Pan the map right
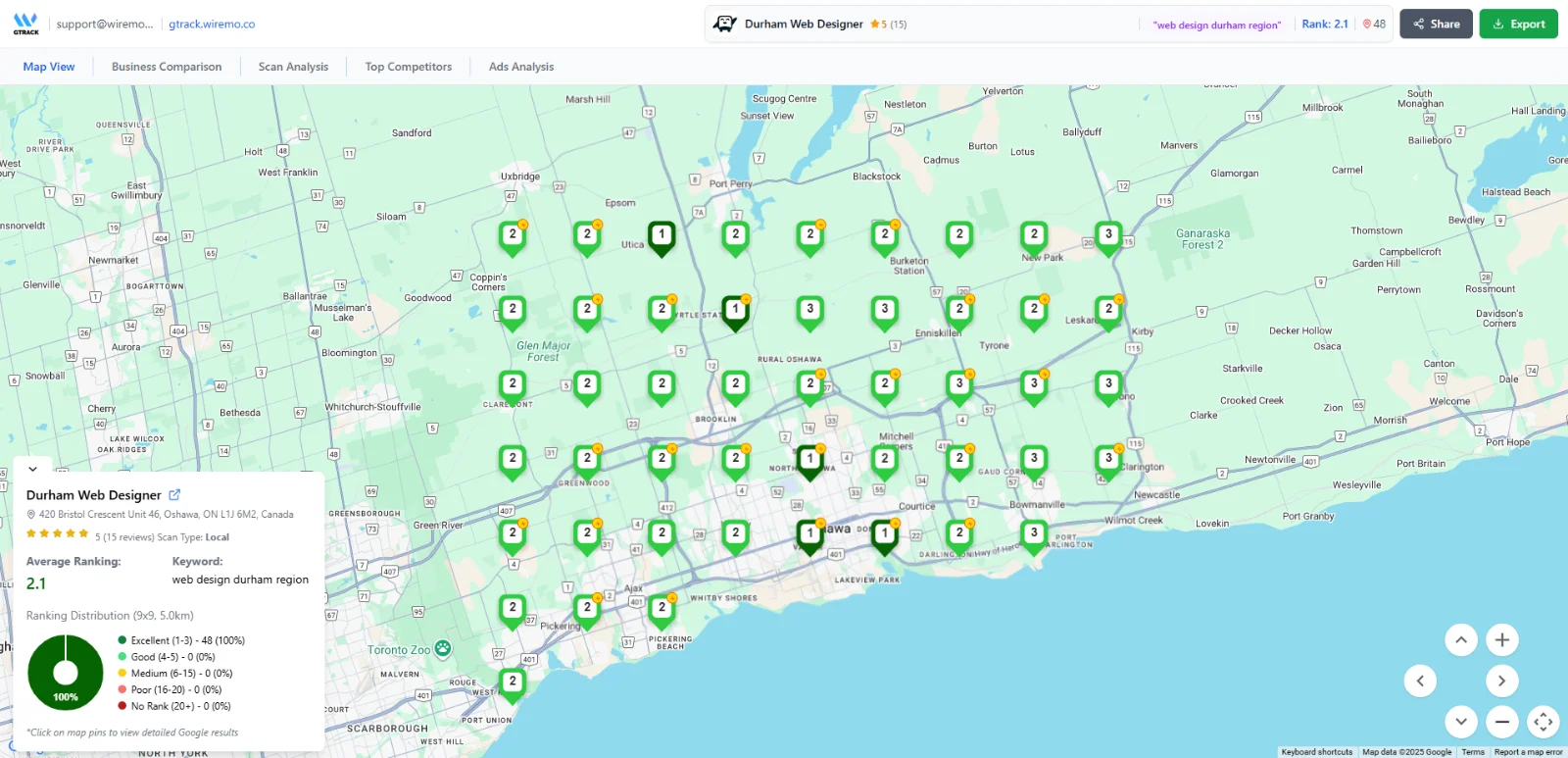1568x758 pixels. (1501, 681)
